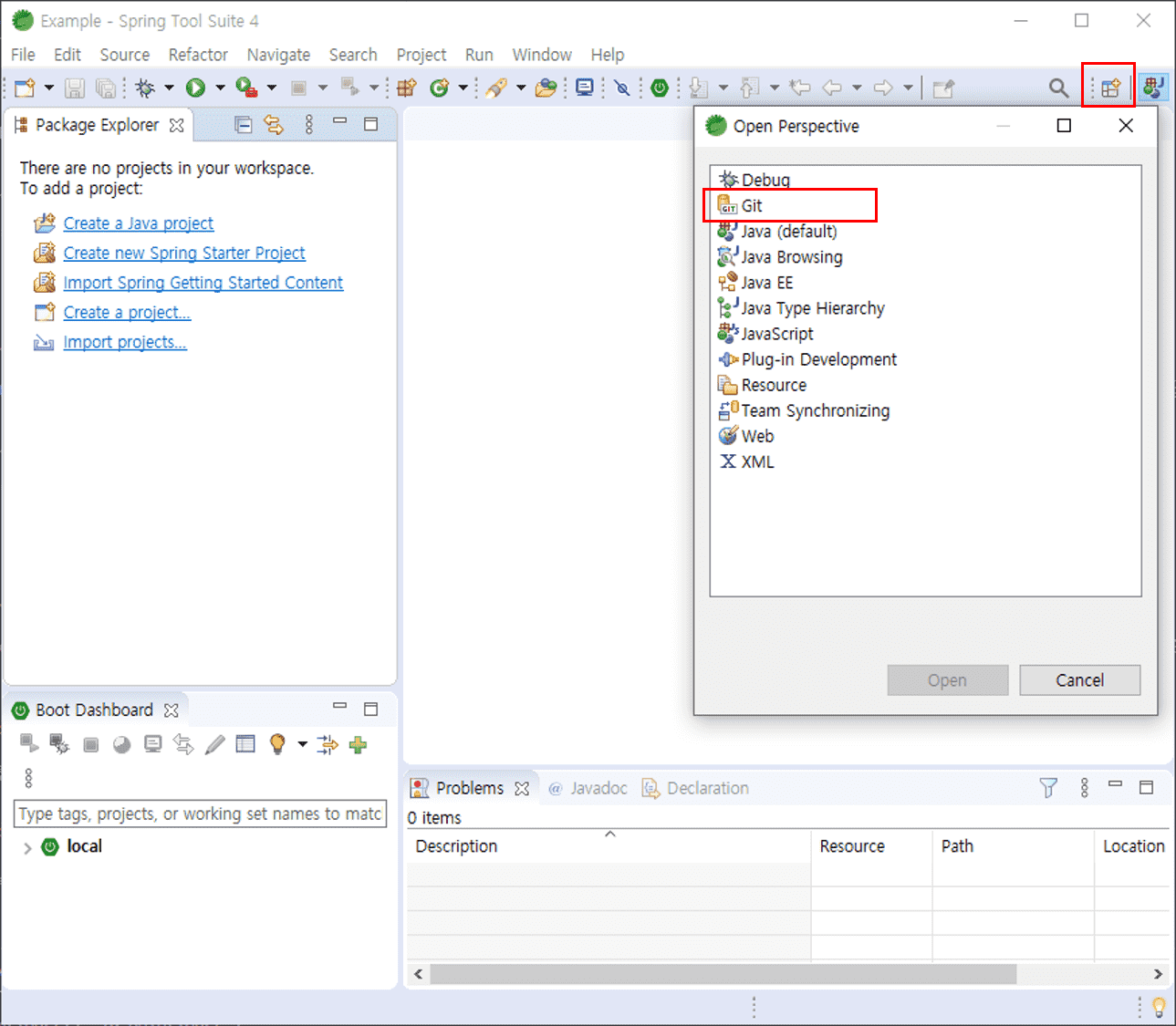Open the Window menu
This screenshot has width=1176, height=1026.
coord(542,55)
